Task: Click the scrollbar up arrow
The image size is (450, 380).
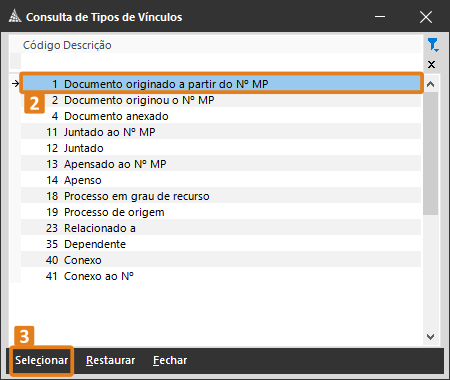Action: [430, 84]
